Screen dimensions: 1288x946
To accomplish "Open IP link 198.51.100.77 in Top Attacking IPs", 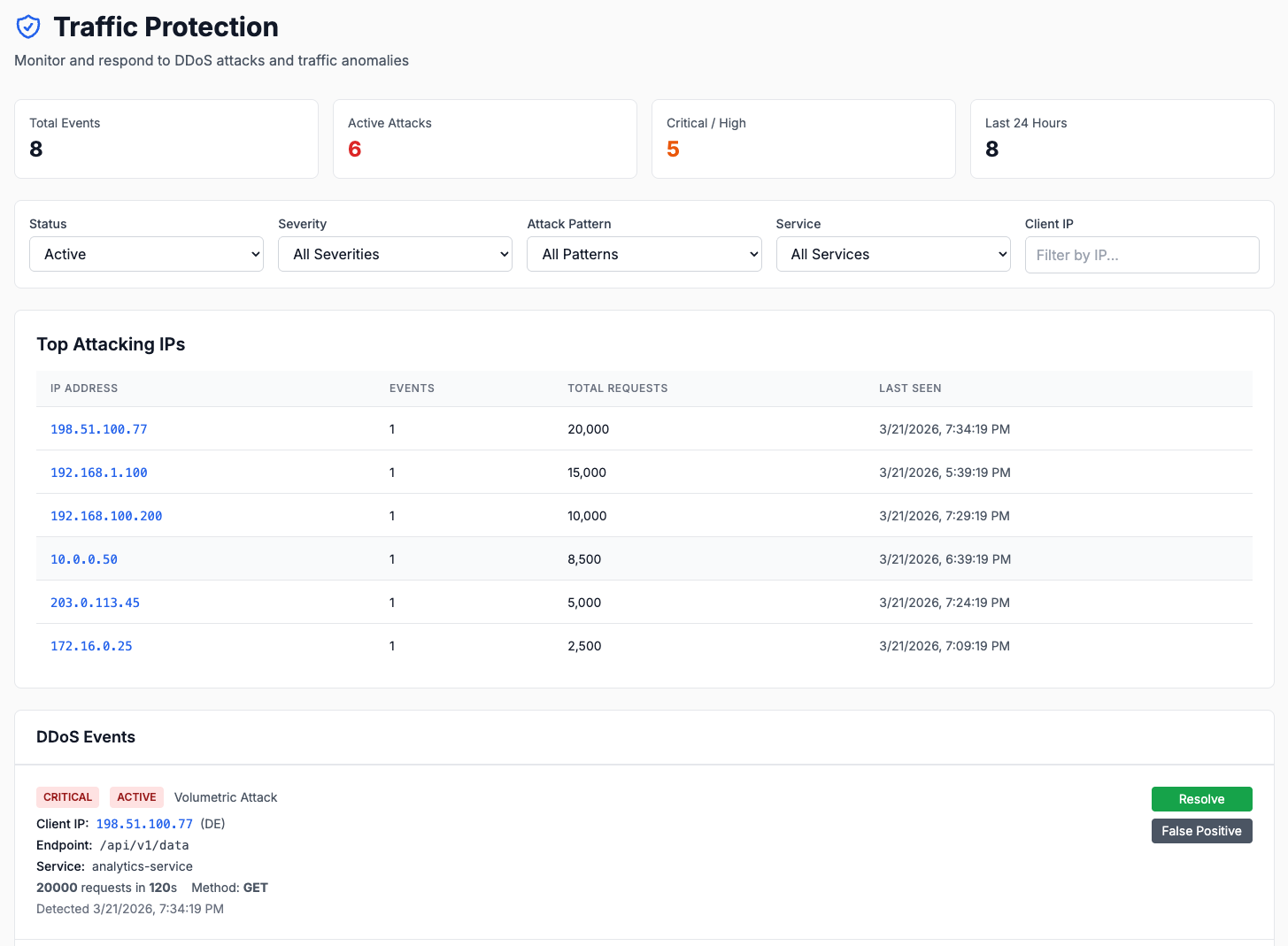I will (98, 429).
